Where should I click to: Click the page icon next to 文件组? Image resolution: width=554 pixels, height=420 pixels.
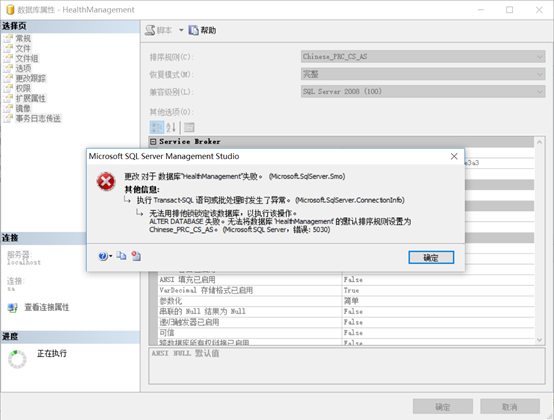[x=8, y=58]
